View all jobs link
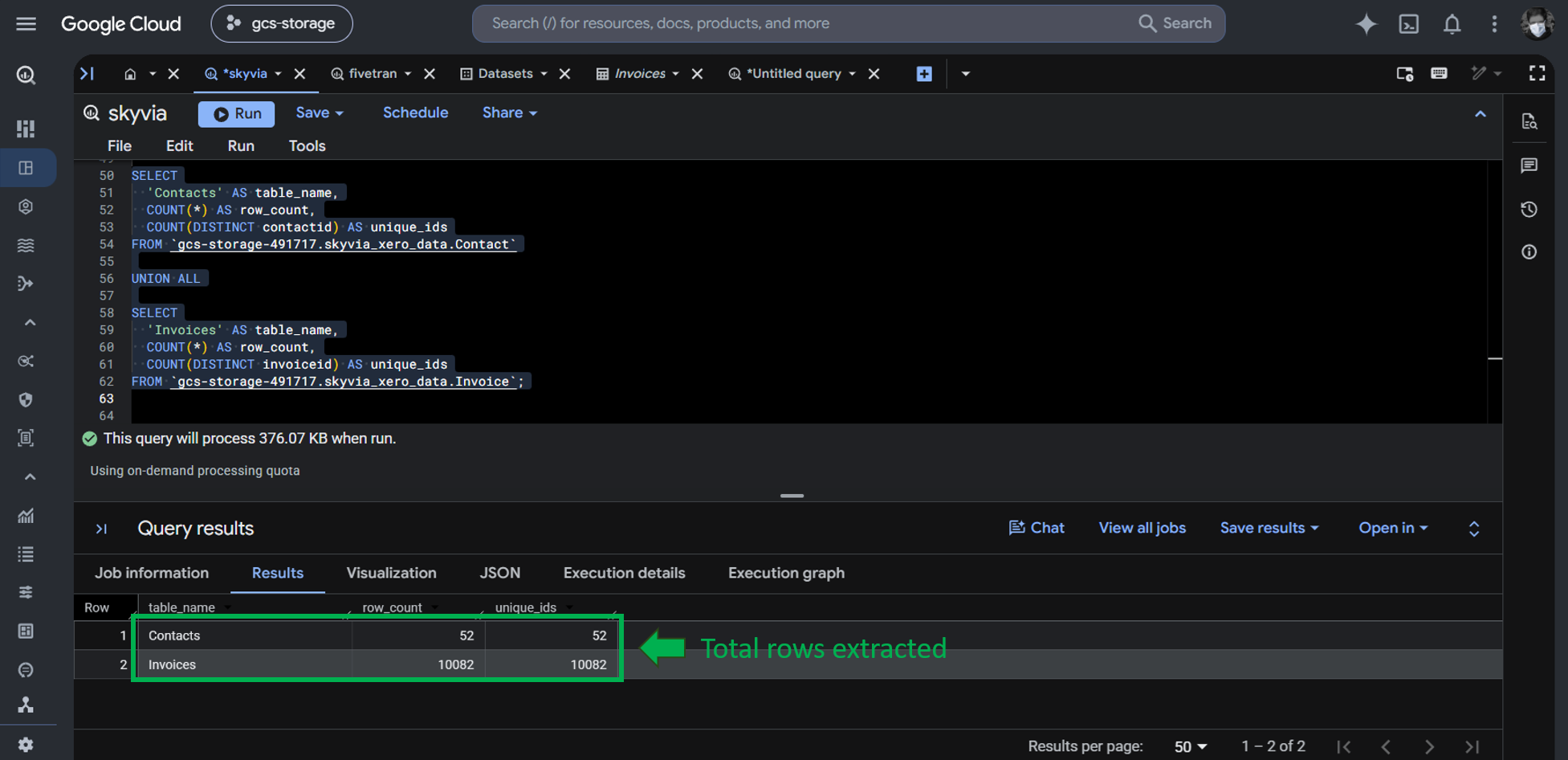Screen dimensions: 1568x760 pyautogui.click(x=1142, y=528)
